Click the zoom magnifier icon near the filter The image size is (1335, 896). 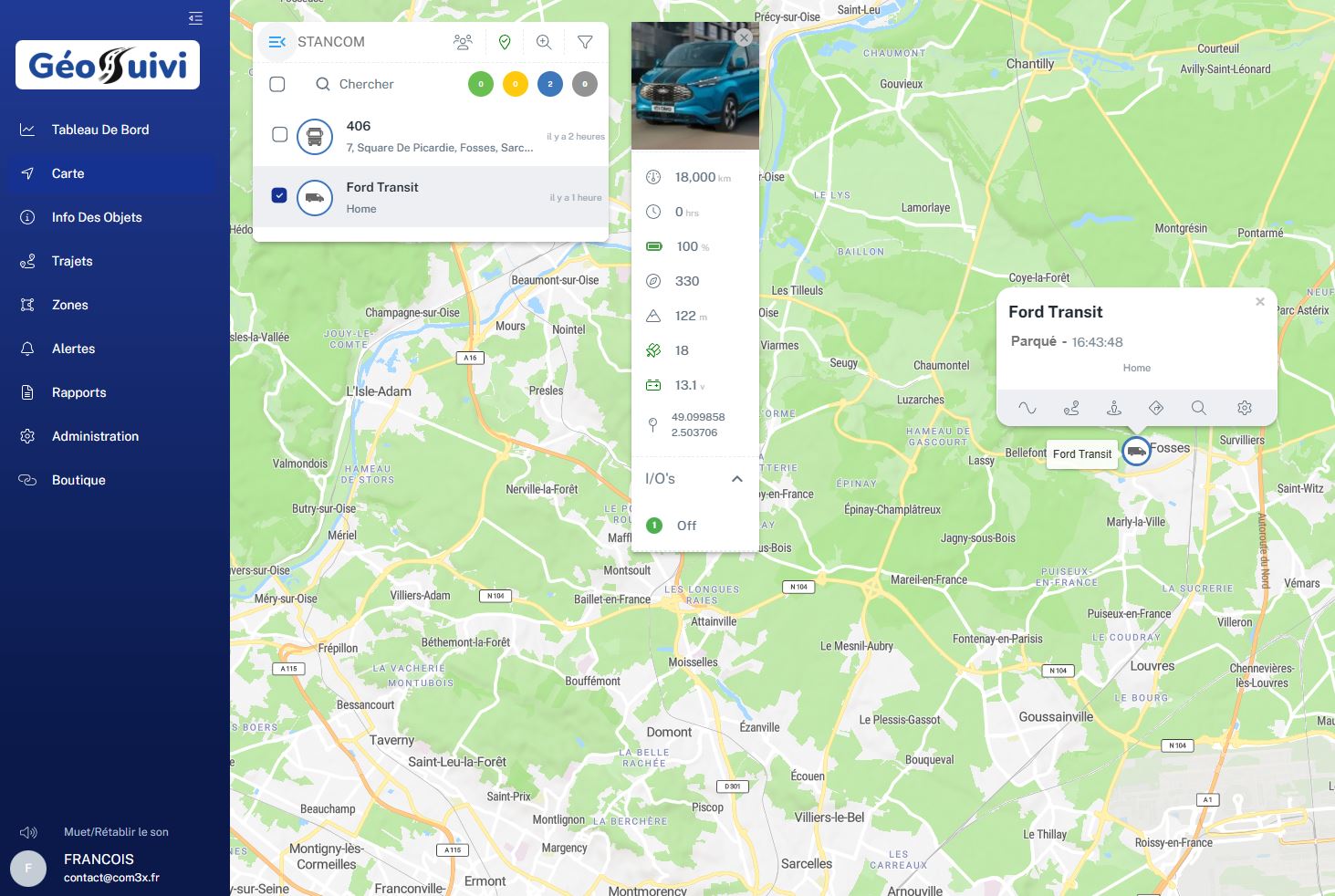point(544,41)
